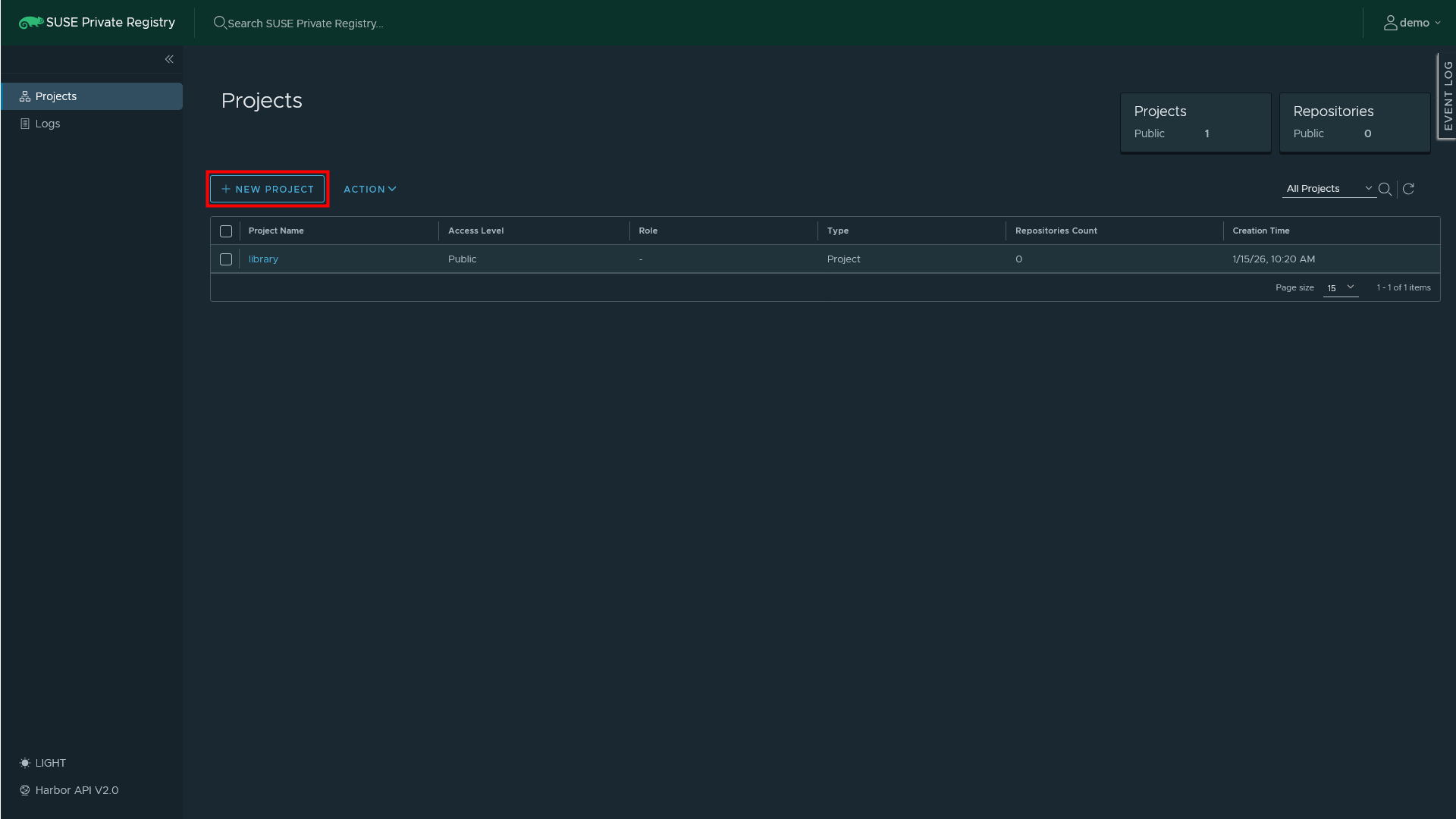Open Projects in the sidebar
This screenshot has width=1456, height=819.
[92, 96]
